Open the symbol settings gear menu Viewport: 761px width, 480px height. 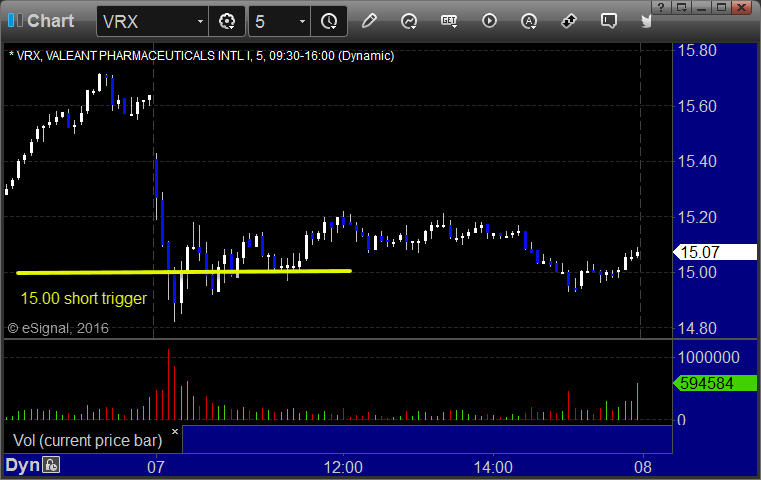pyautogui.click(x=227, y=21)
